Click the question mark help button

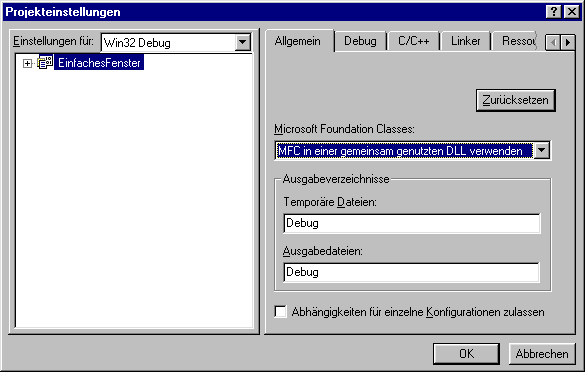[x=554, y=12]
